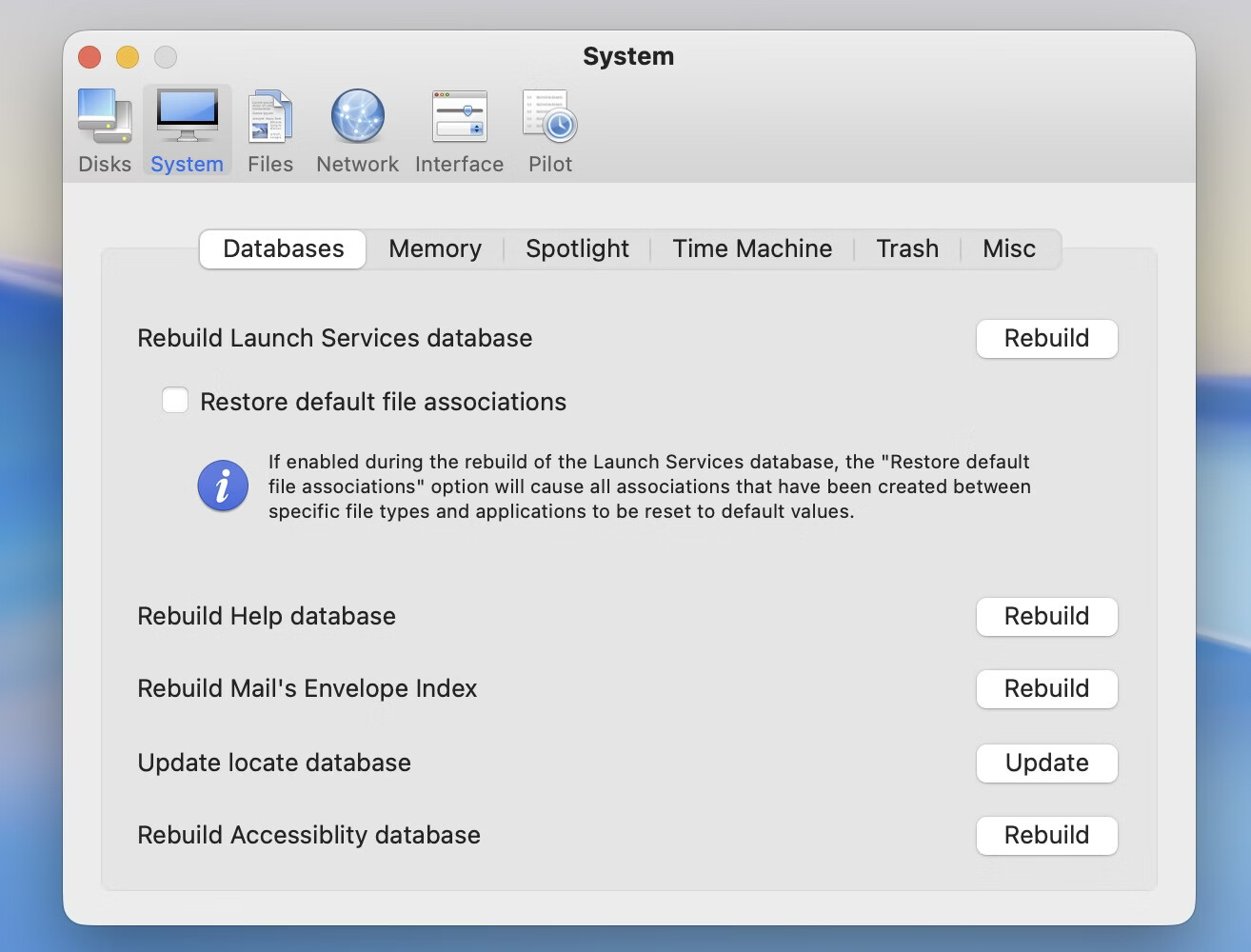Open the Network section
Image resolution: width=1251 pixels, height=952 pixels.
click(x=357, y=129)
